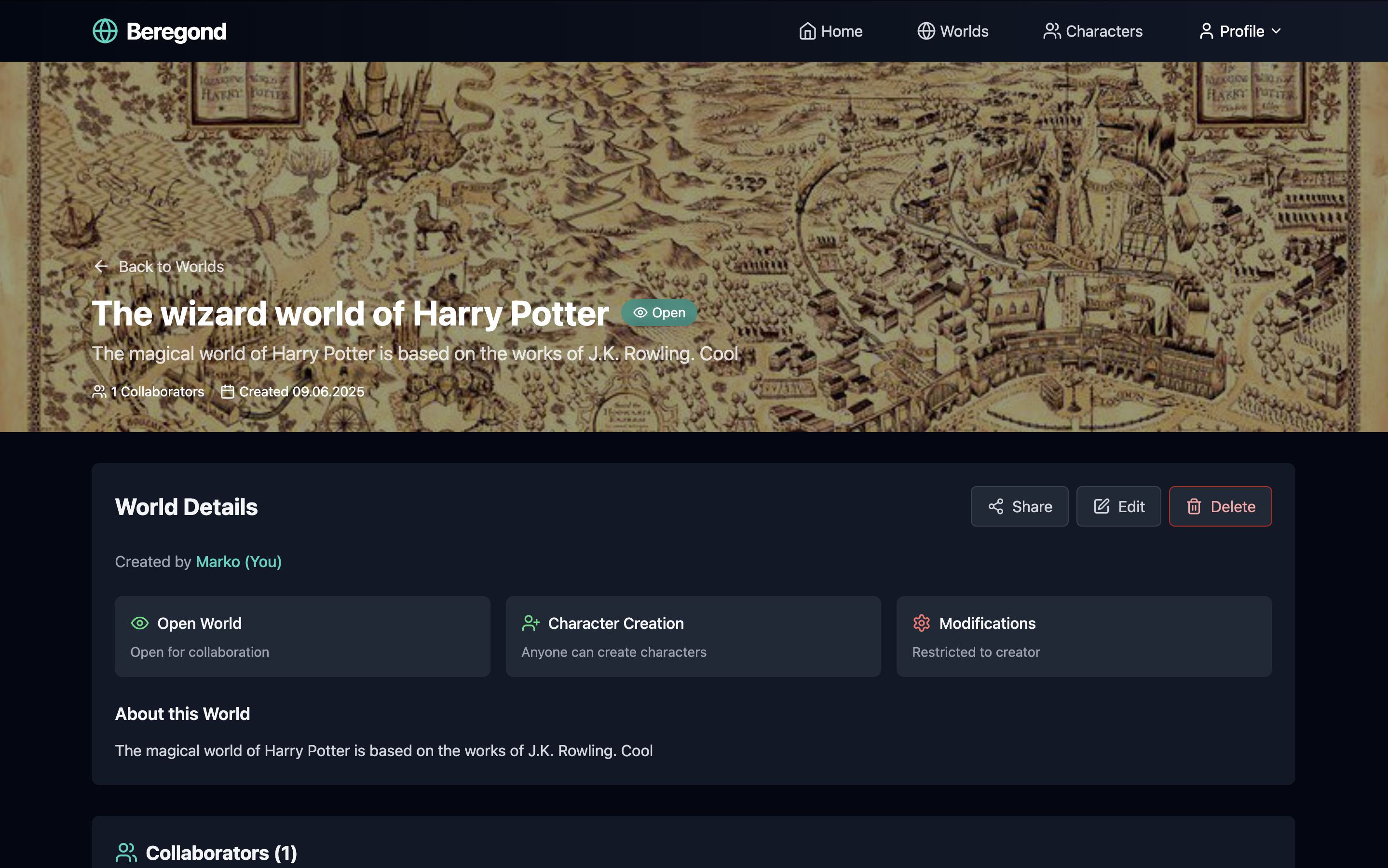1388x868 pixels.
Task: Click the Profile user icon
Action: (x=1206, y=31)
